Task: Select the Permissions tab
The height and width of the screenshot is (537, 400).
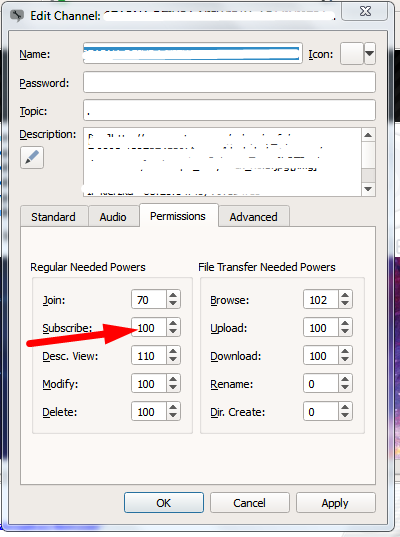Action: coord(178,216)
